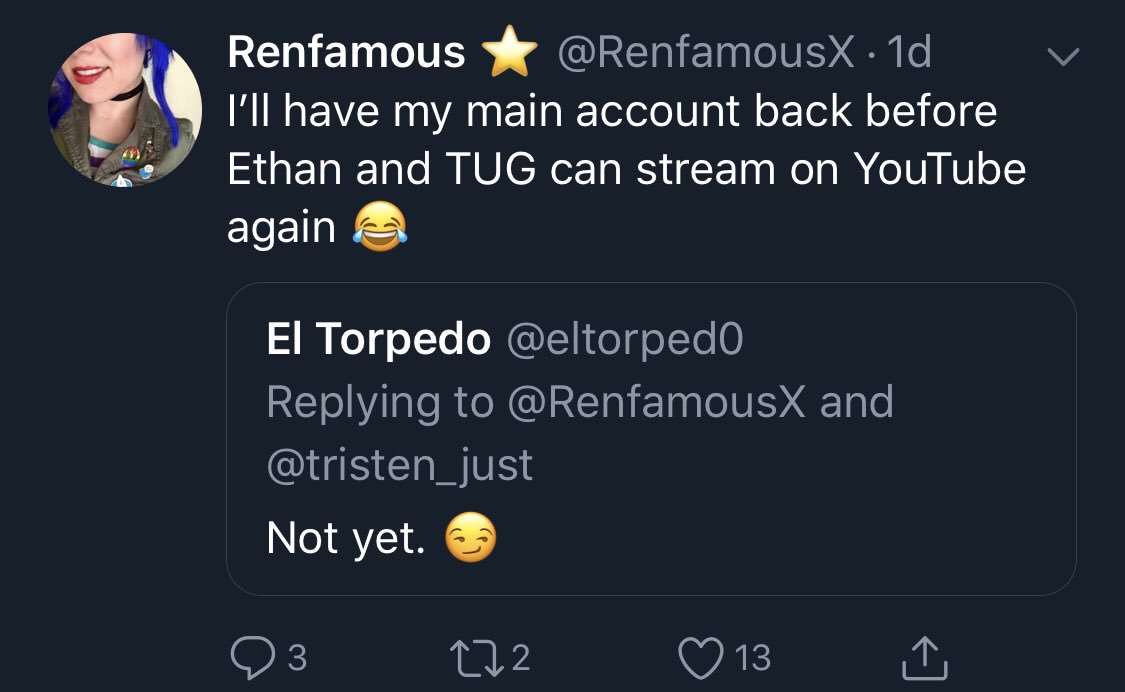1125x692 pixels.
Task: Tap the reply speech bubble icon
Action: coord(253,658)
